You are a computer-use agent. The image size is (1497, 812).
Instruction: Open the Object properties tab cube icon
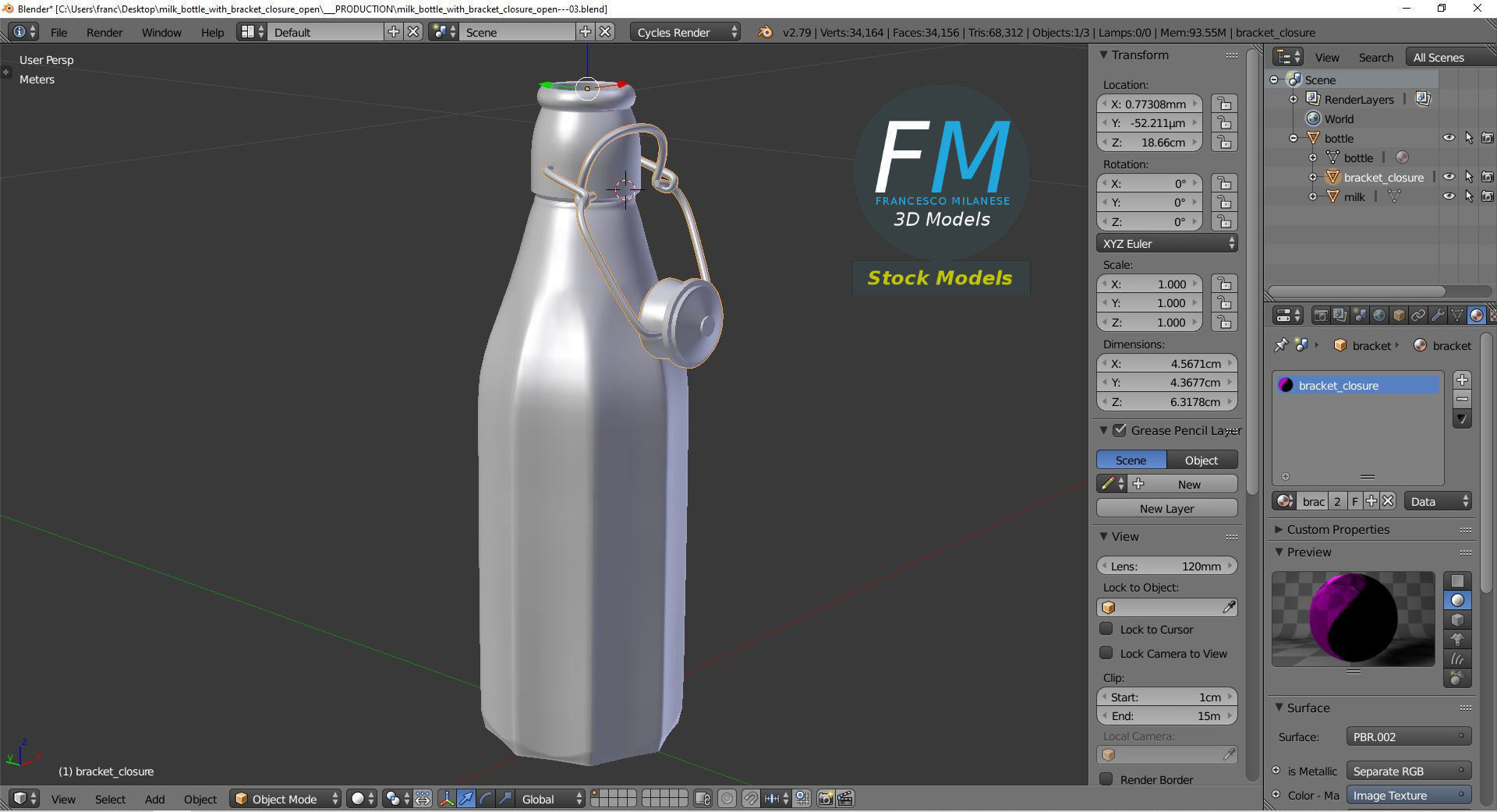pos(1399,316)
